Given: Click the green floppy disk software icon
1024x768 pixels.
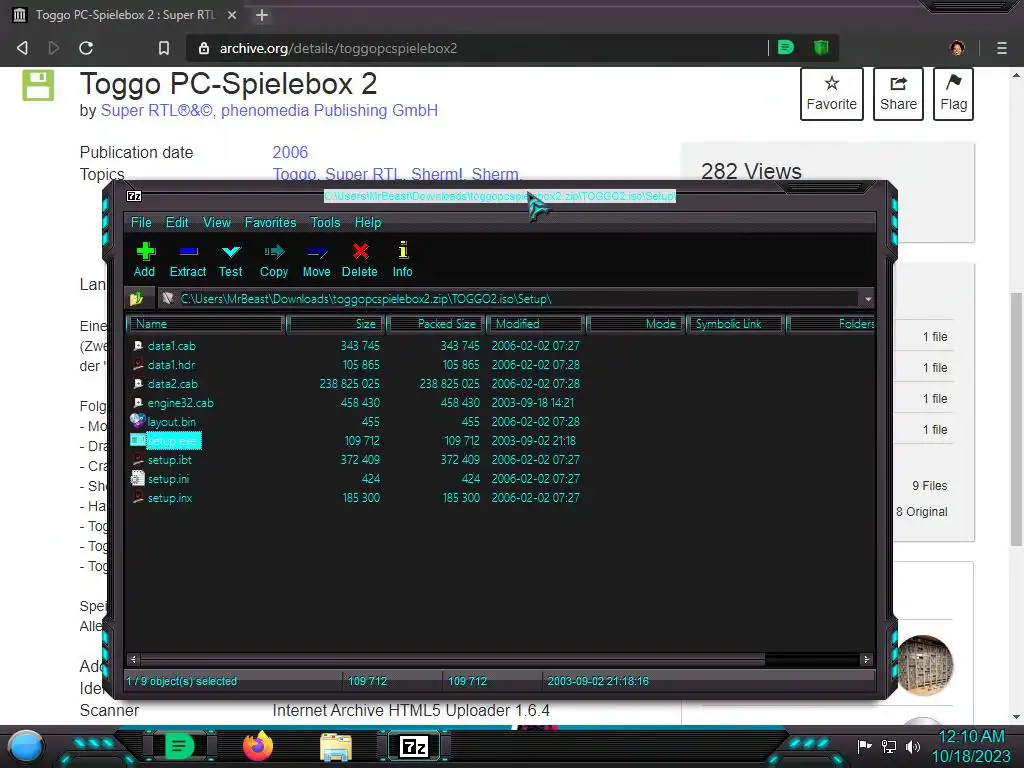Looking at the screenshot, I should click(38, 85).
